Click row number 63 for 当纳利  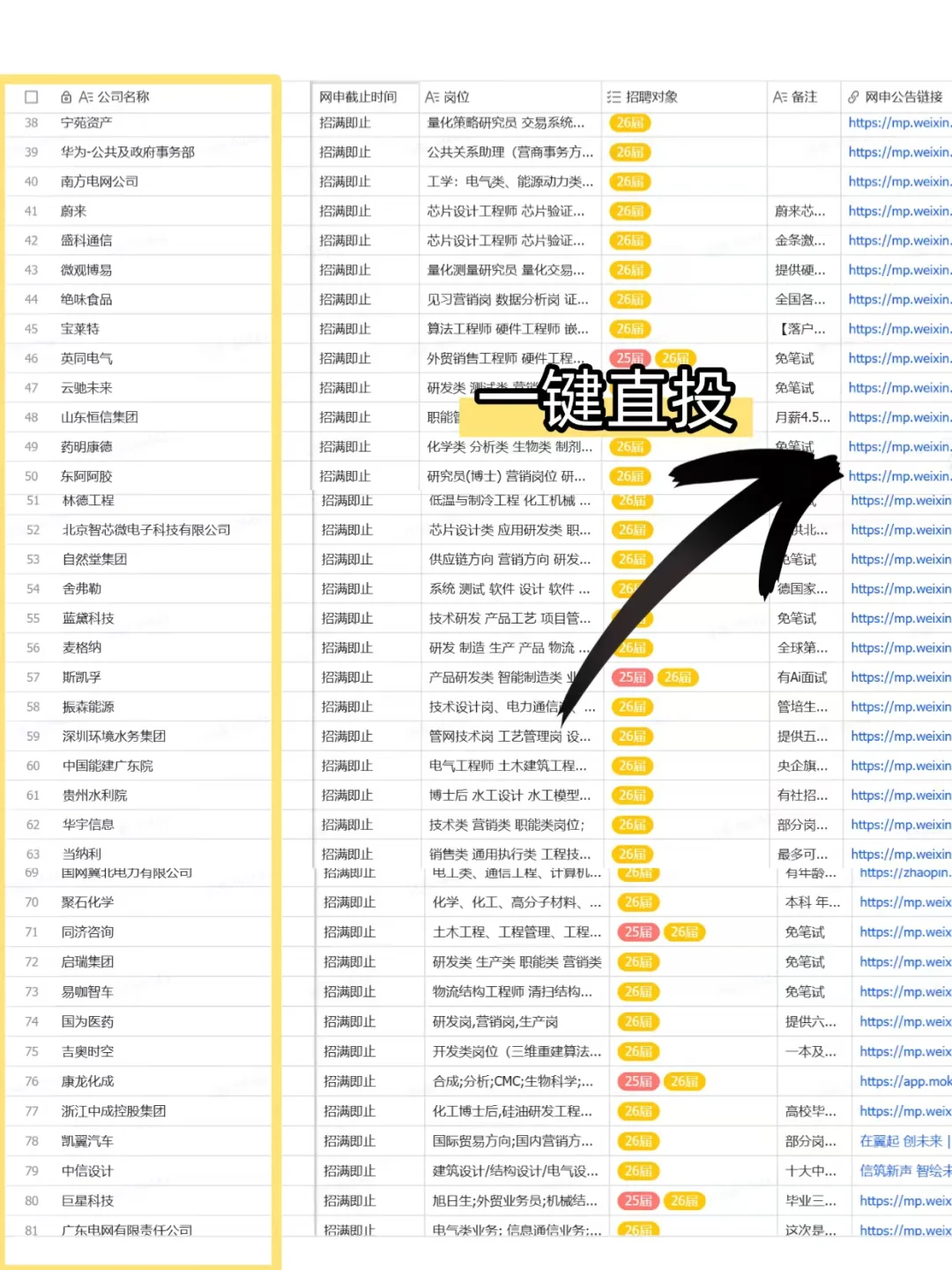click(x=33, y=854)
